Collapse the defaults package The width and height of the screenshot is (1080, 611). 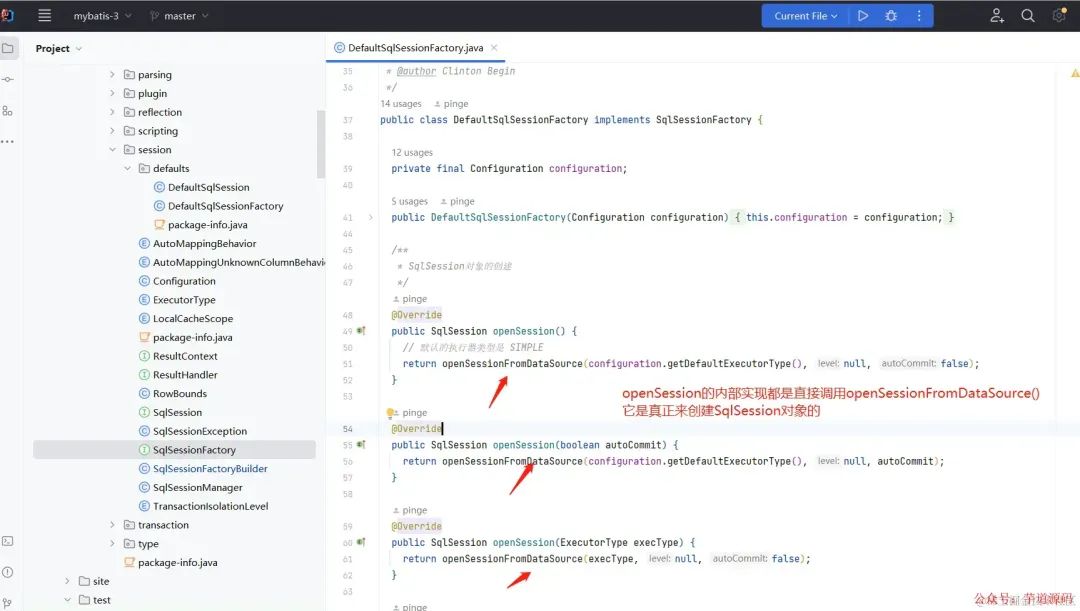[127, 168]
